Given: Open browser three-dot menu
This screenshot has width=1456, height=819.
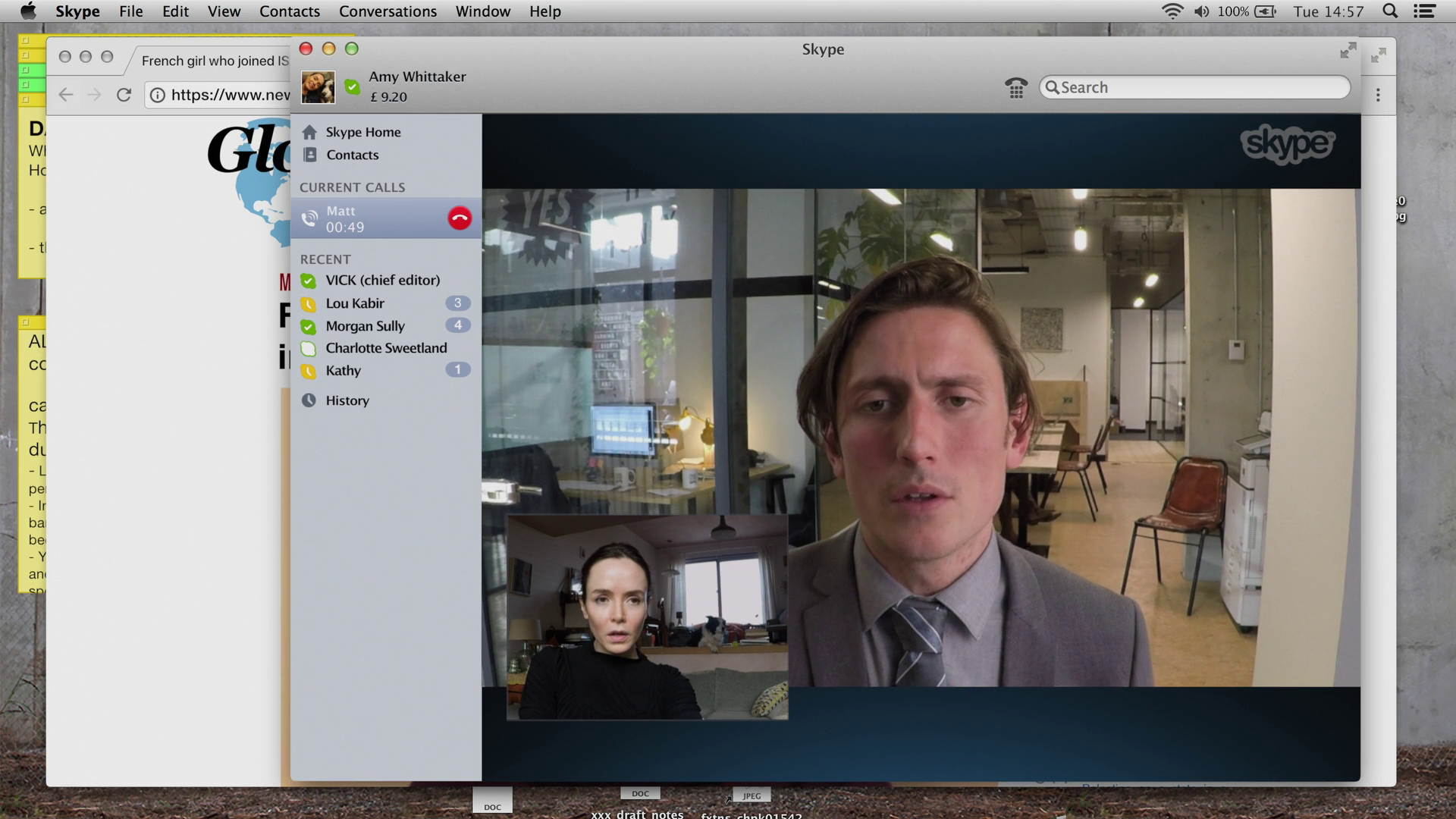Looking at the screenshot, I should point(1378,95).
